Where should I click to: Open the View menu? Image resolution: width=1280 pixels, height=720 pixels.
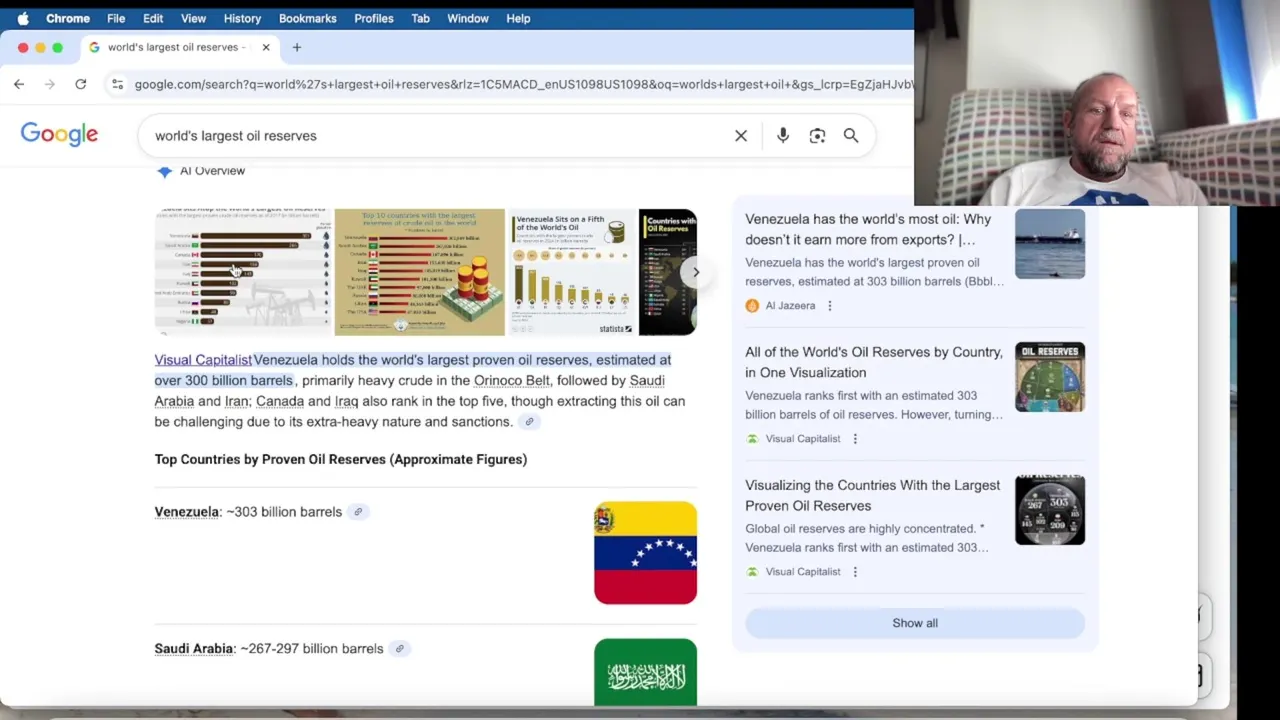[193, 18]
